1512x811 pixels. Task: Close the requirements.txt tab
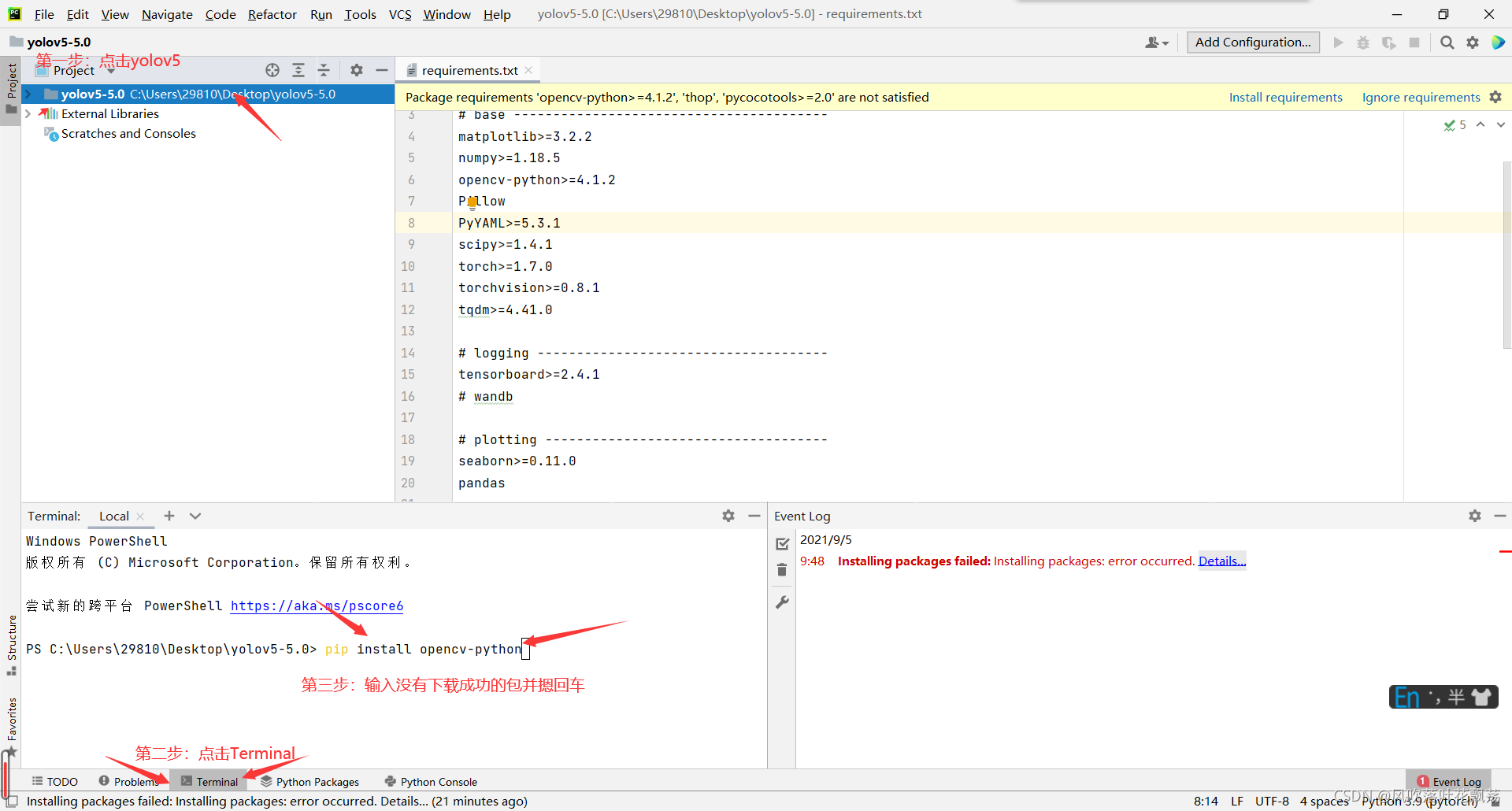click(528, 70)
